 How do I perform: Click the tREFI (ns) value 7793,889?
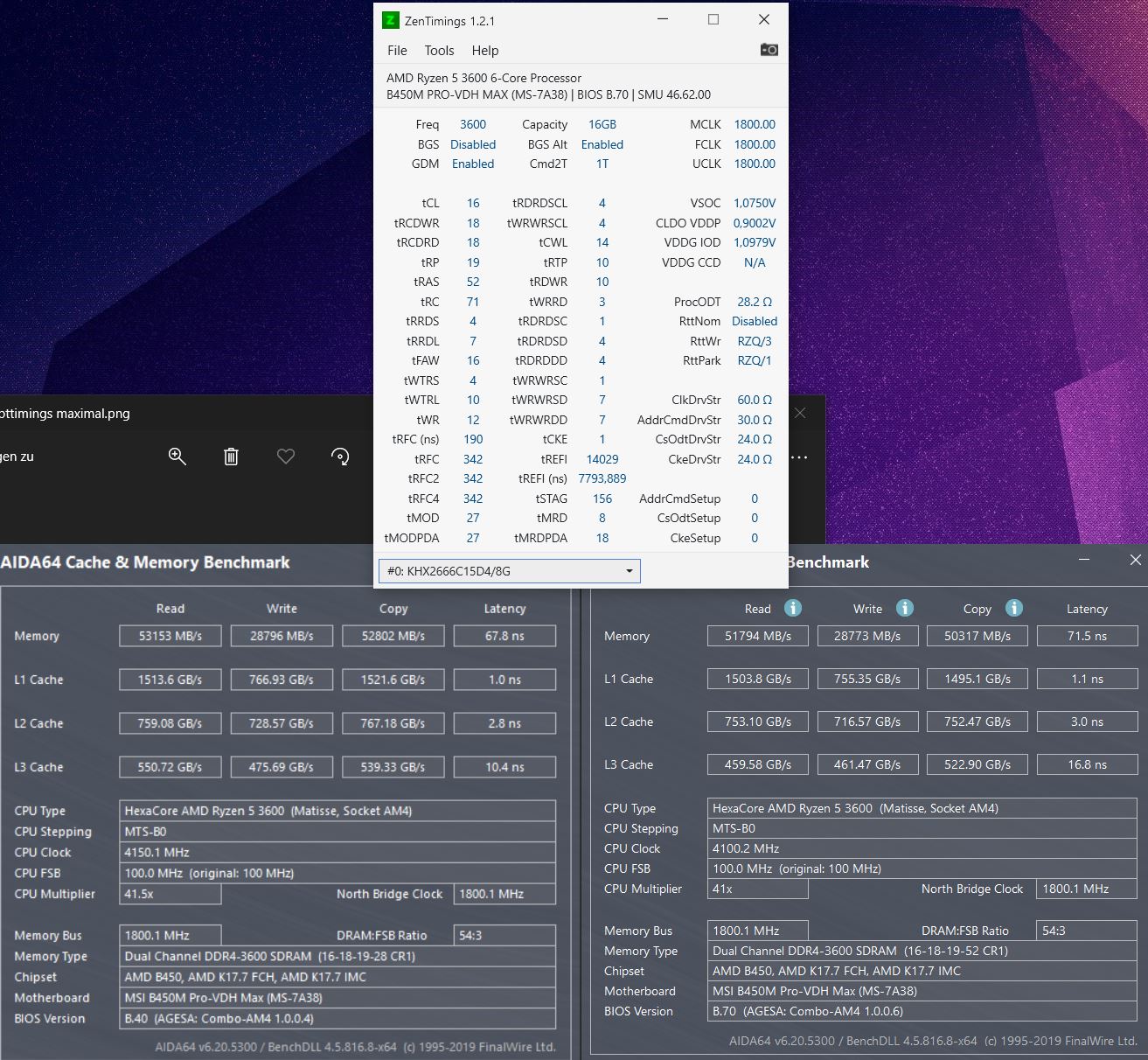tap(602, 478)
